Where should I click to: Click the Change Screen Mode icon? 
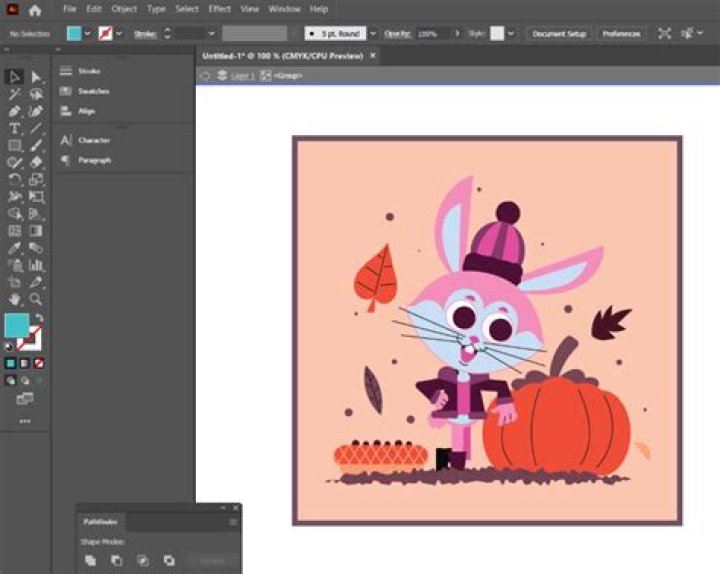click(x=25, y=399)
